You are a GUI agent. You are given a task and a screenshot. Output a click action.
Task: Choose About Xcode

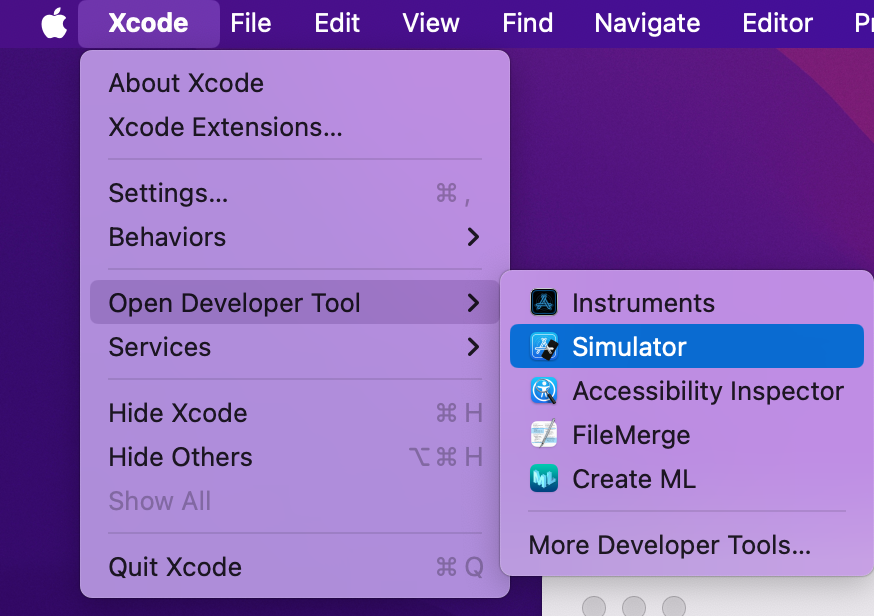[x=295, y=83]
